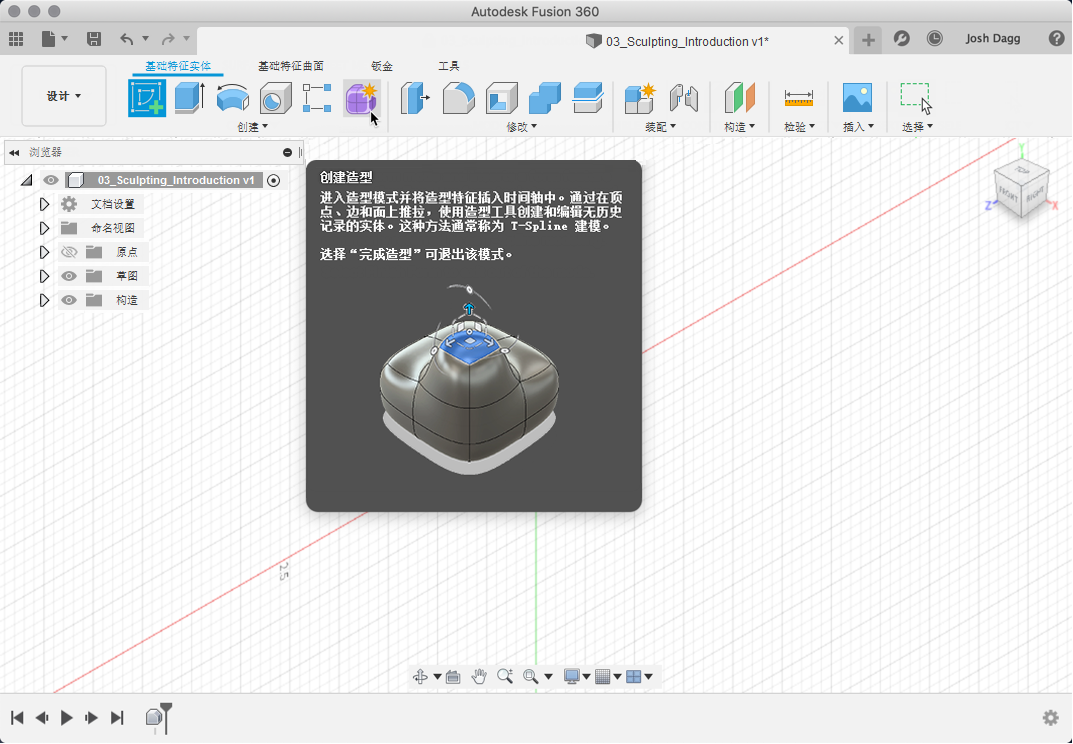Select the Fillet tool
Image resolution: width=1073 pixels, height=744 pixels.
click(x=458, y=98)
